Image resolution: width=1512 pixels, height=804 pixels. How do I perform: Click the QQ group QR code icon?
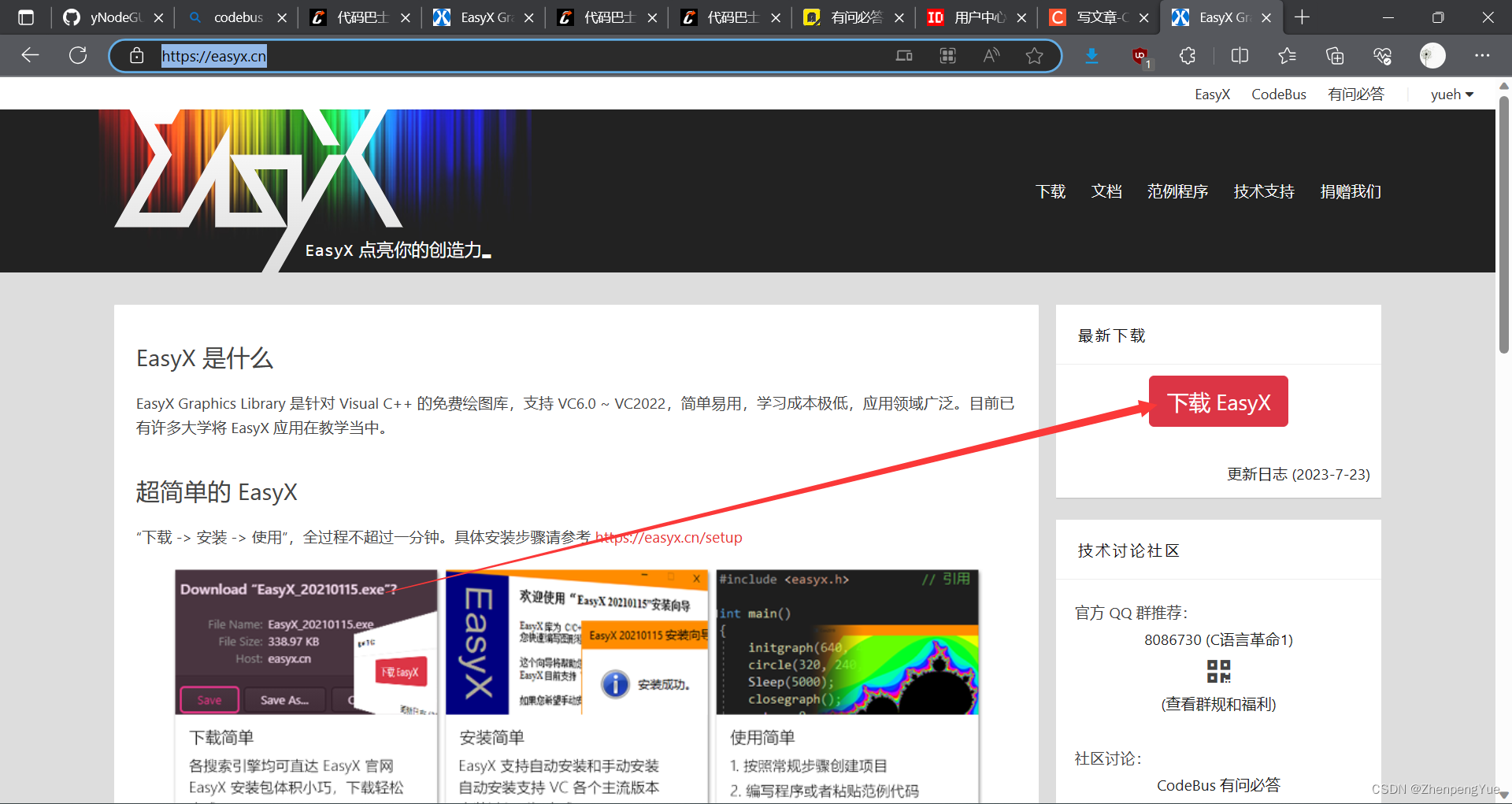pyautogui.click(x=1218, y=671)
